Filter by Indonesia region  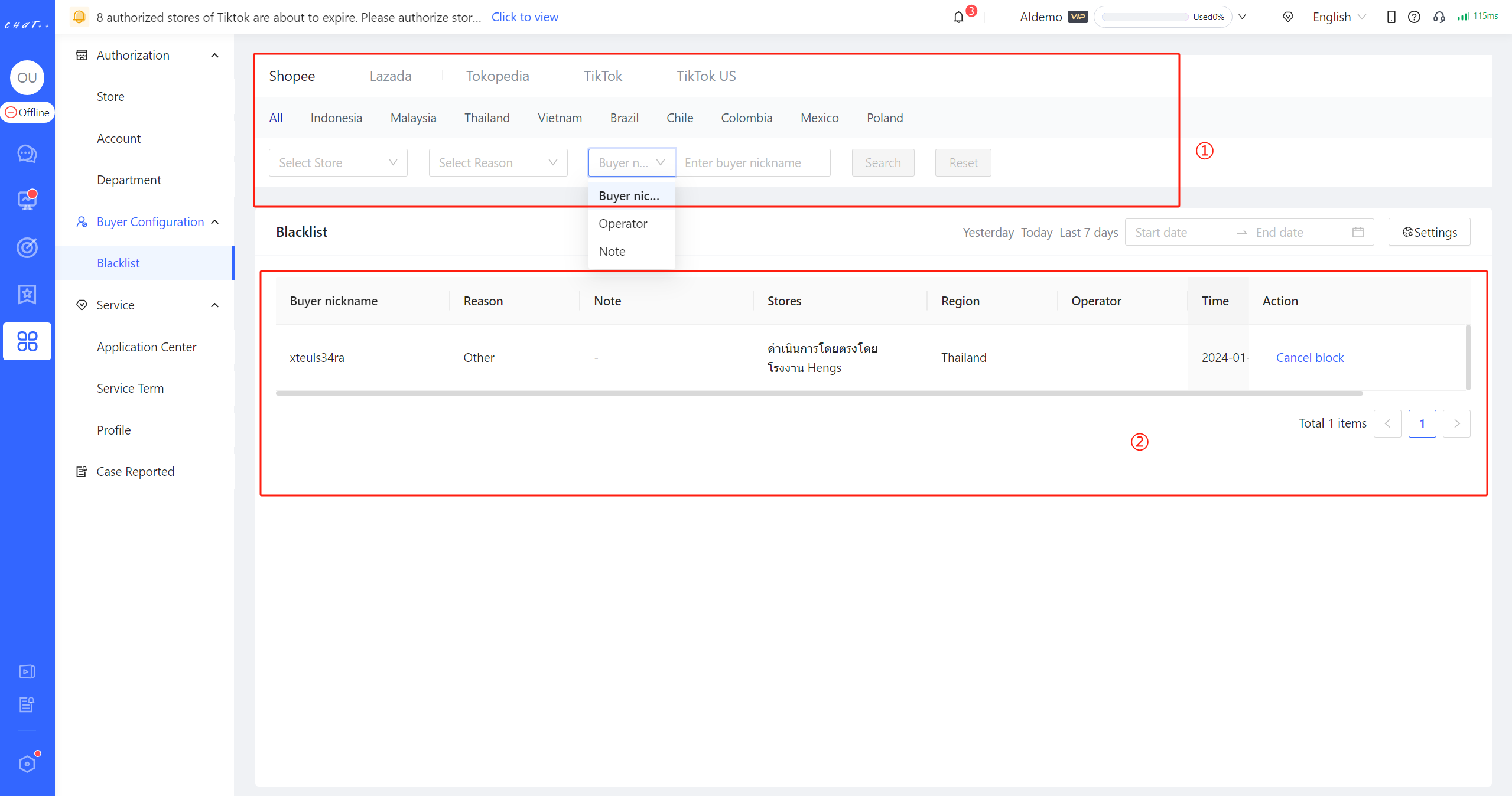coord(336,118)
